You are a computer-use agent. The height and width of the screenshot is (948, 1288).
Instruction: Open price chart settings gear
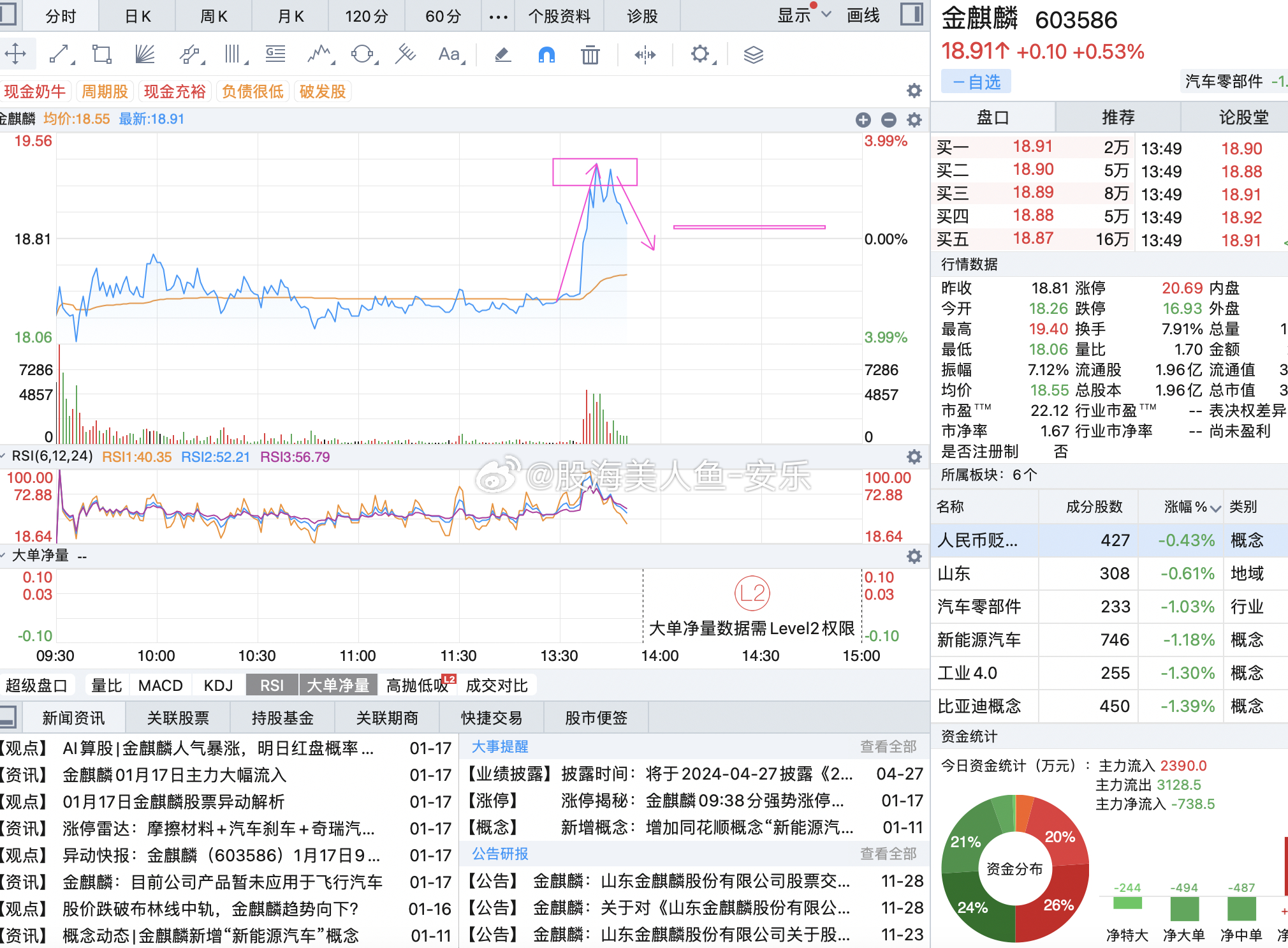[914, 120]
